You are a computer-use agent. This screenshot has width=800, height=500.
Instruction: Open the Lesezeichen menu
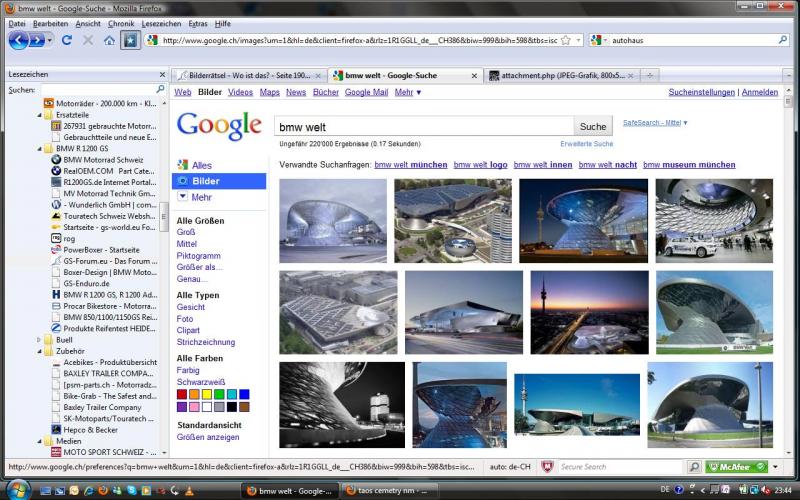161,23
